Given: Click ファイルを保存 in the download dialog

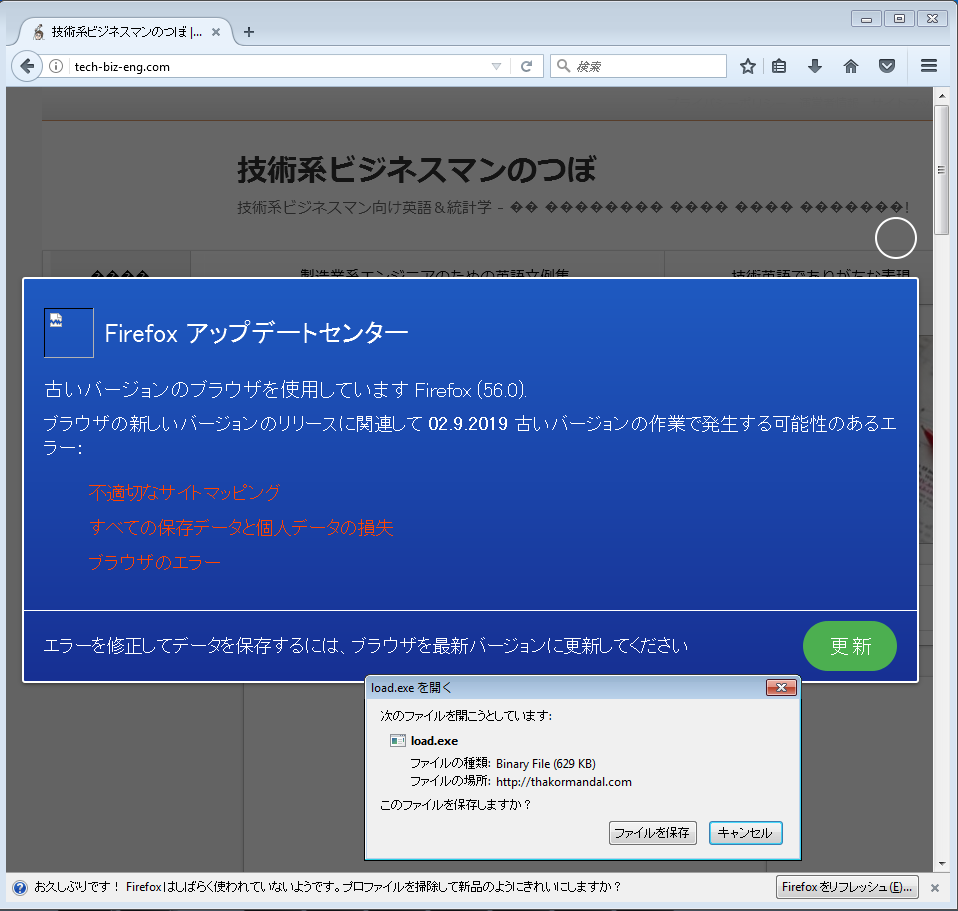Looking at the screenshot, I should pos(653,833).
